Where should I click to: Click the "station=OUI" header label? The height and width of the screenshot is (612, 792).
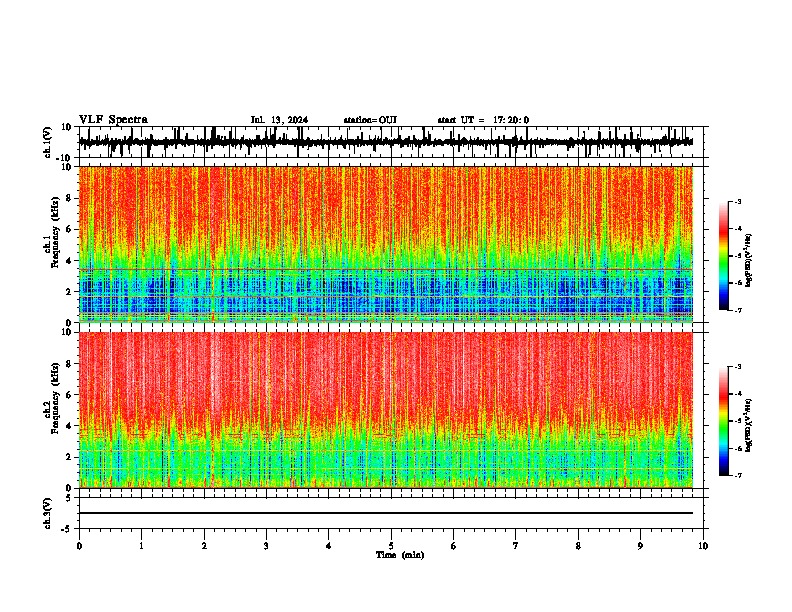click(x=370, y=120)
